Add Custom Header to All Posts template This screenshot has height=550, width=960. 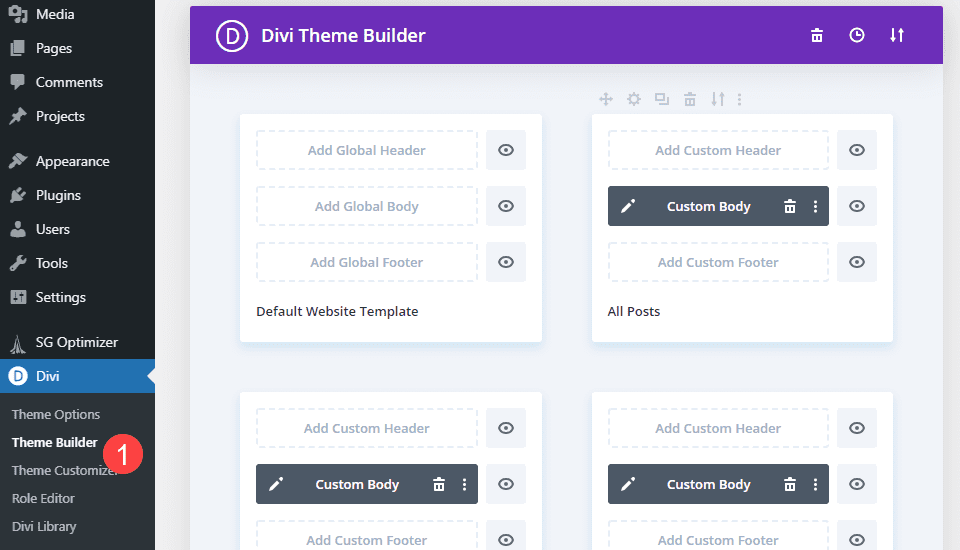tap(718, 150)
